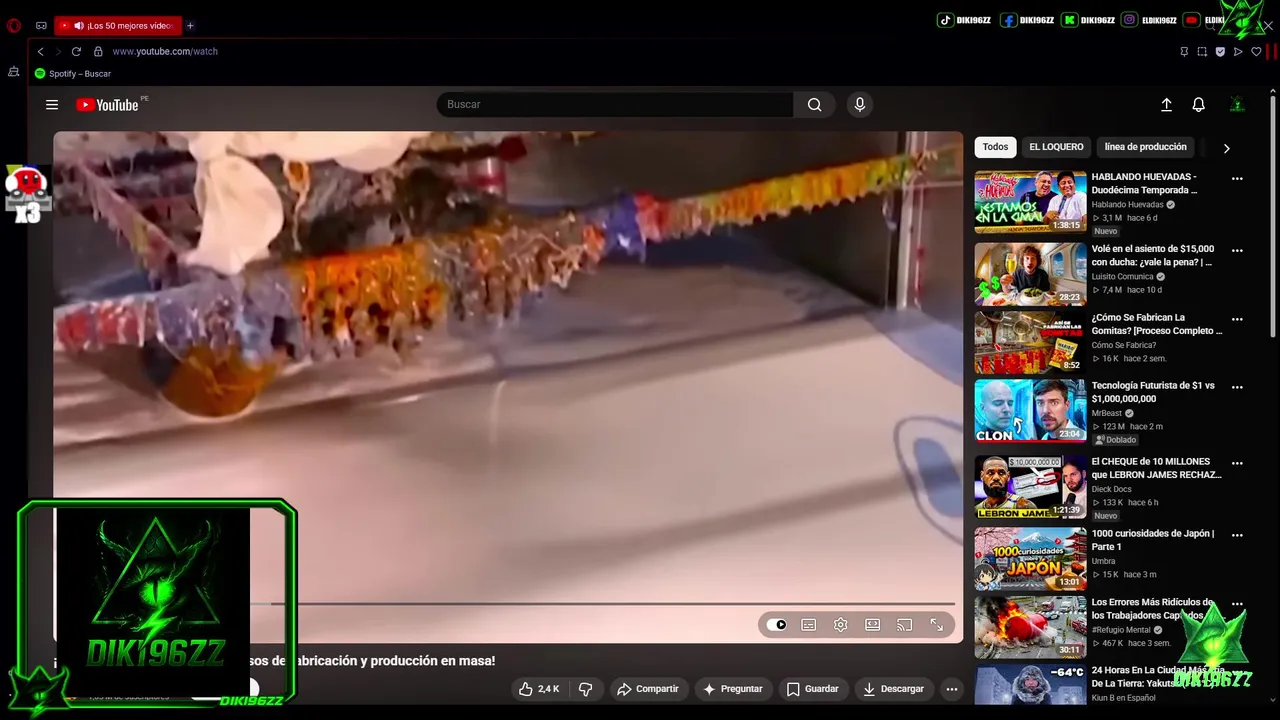Click the pin icon in address bar
Screen dimensions: 1280x720
[x=1184, y=51]
